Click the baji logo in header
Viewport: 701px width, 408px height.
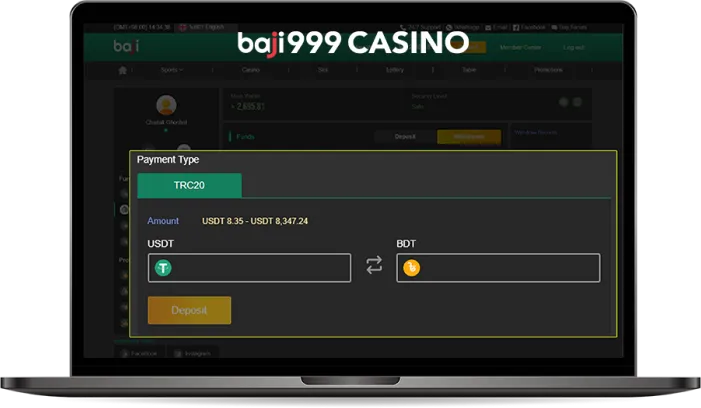[x=126, y=46]
